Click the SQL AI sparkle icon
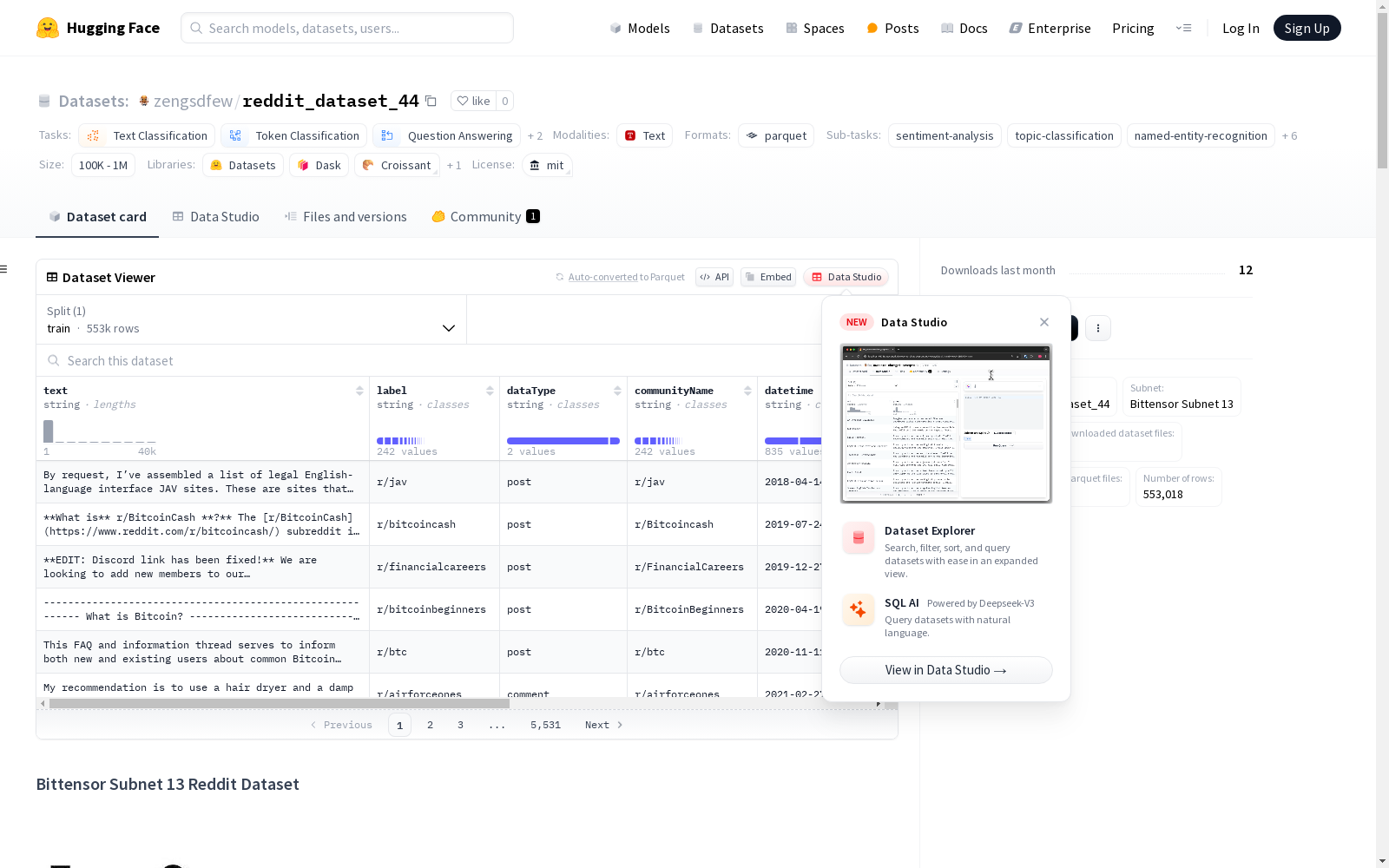The width and height of the screenshot is (1389, 868). (x=859, y=610)
